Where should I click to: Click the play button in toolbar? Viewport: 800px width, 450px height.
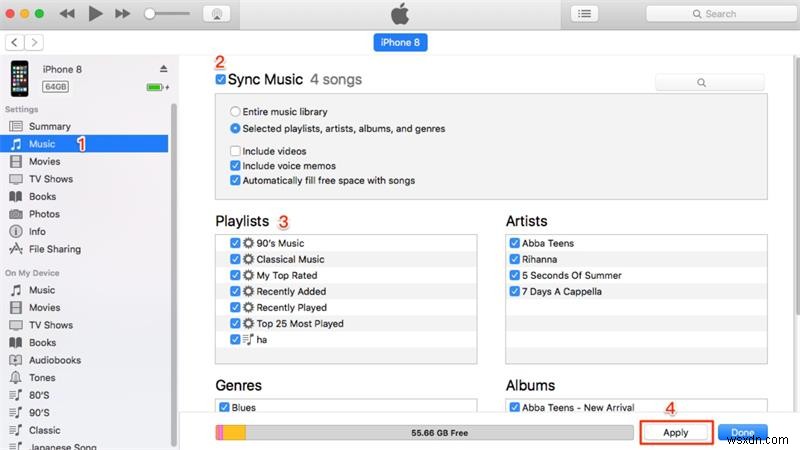click(95, 13)
